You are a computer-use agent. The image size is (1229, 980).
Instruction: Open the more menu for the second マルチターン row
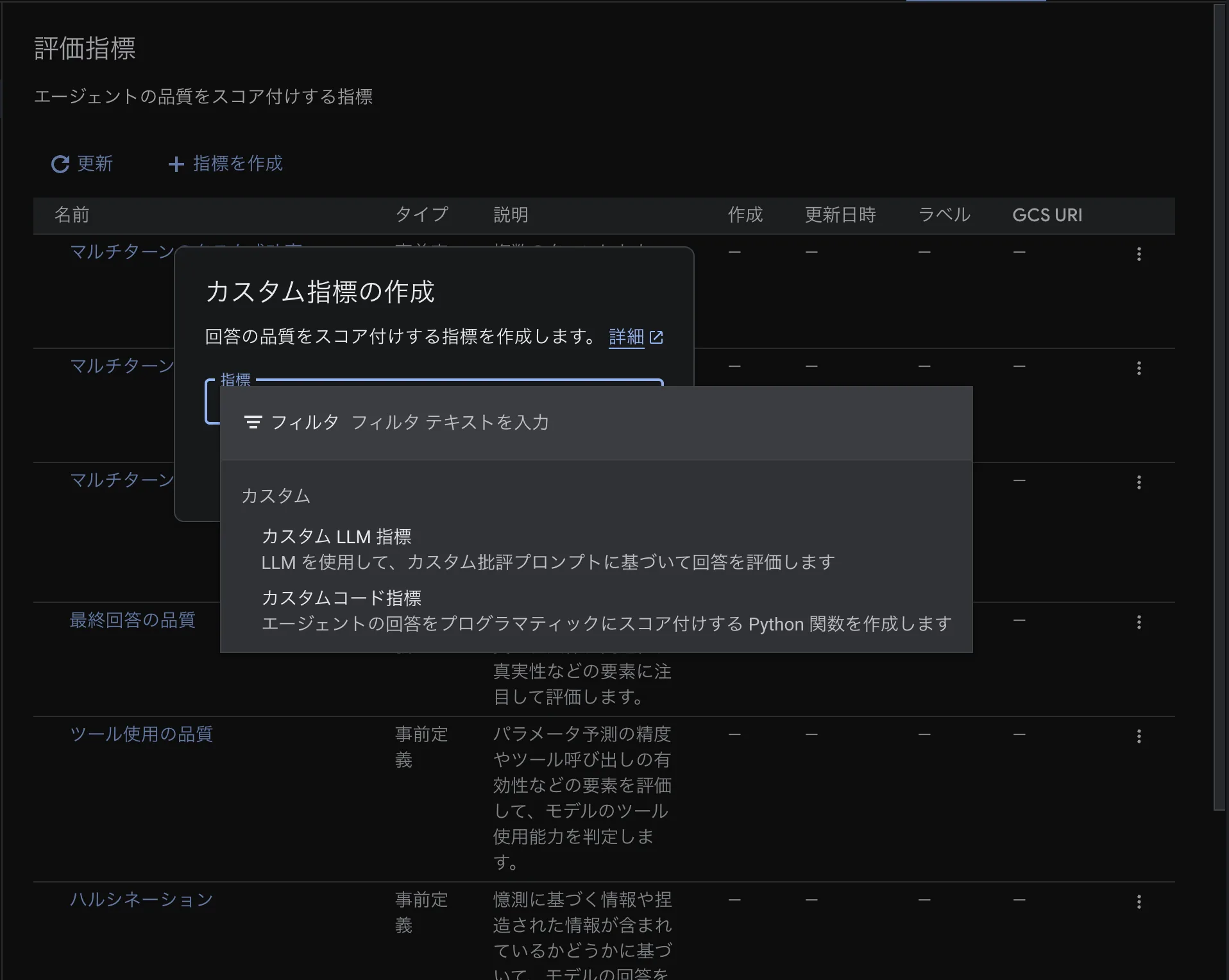(x=1139, y=368)
